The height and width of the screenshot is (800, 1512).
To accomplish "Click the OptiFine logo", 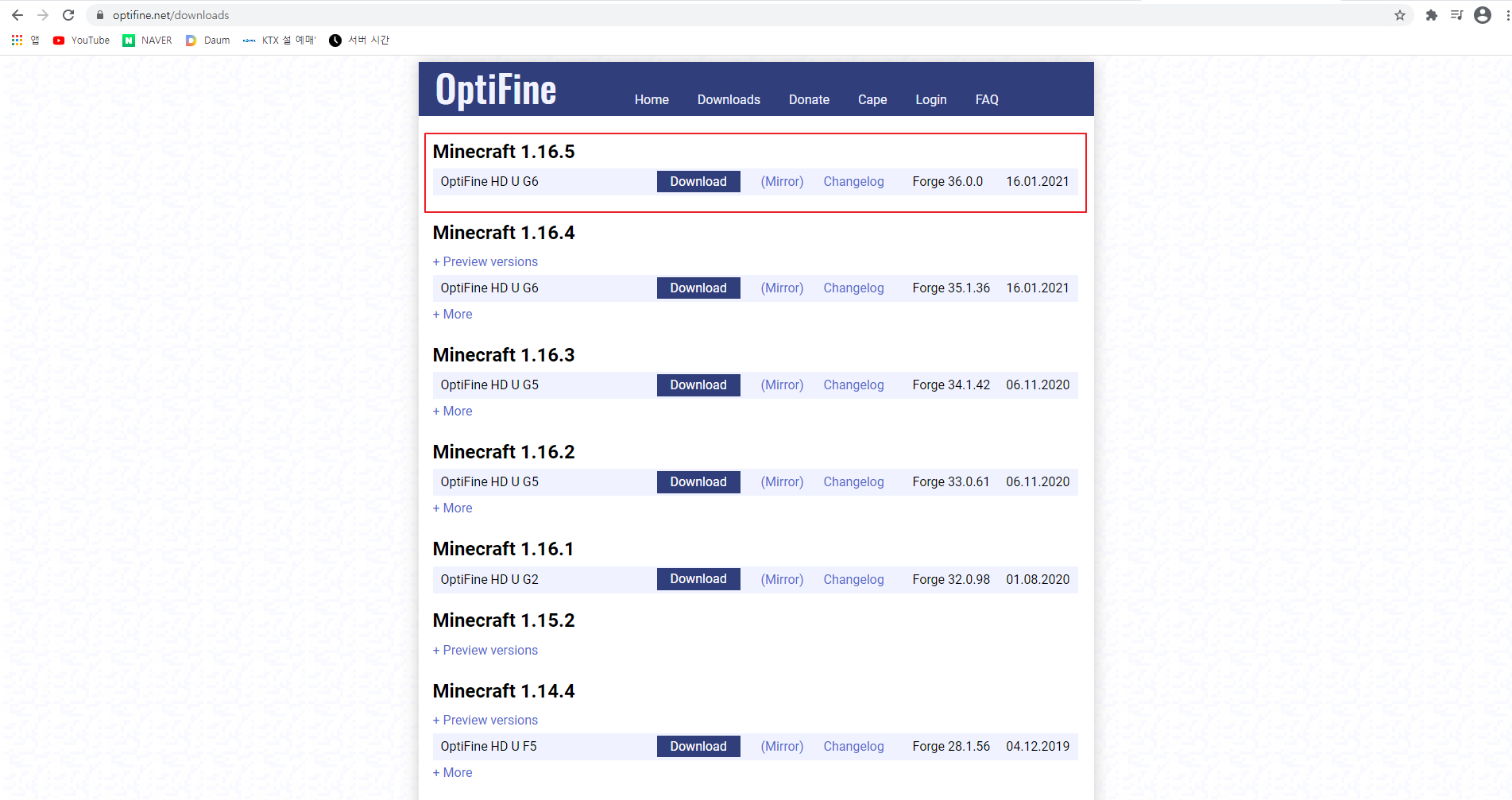I will [x=496, y=90].
